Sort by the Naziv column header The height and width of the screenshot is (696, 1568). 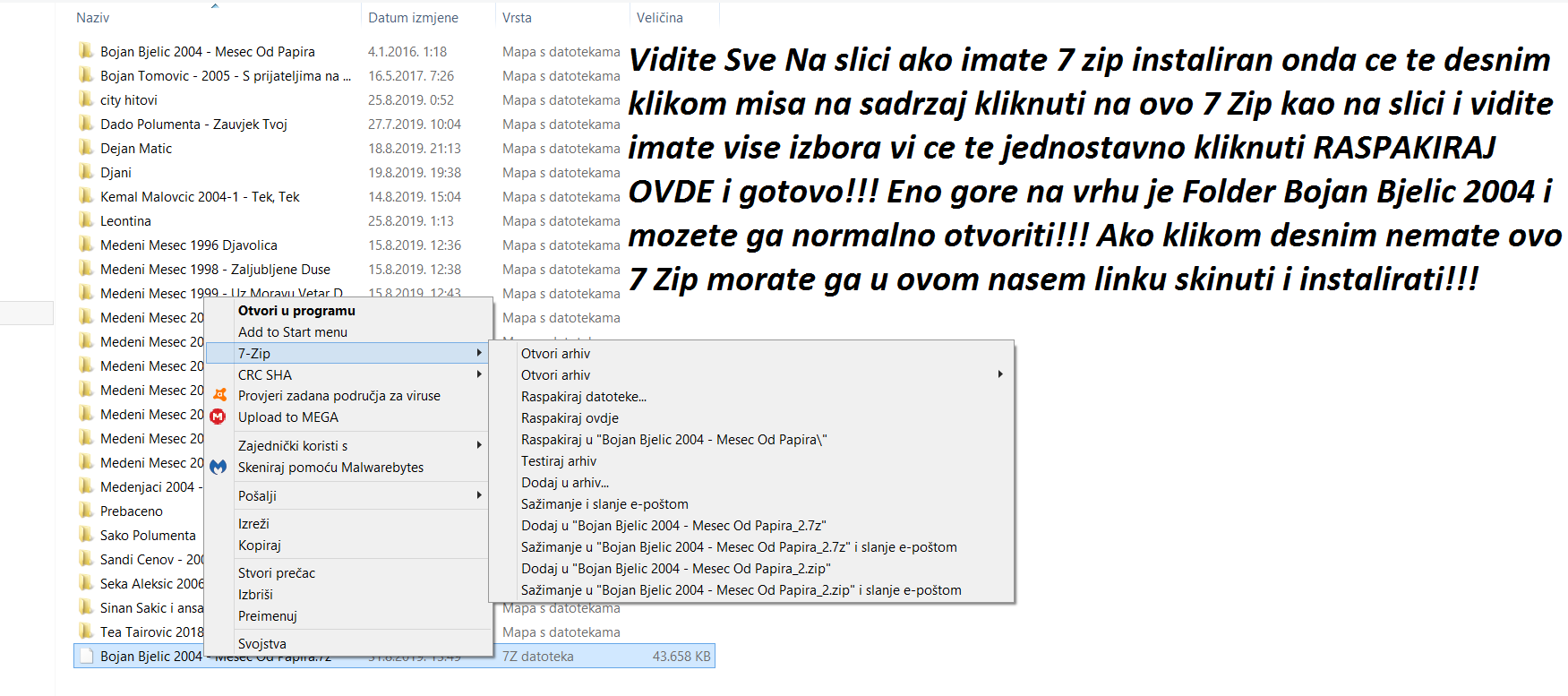point(93,18)
